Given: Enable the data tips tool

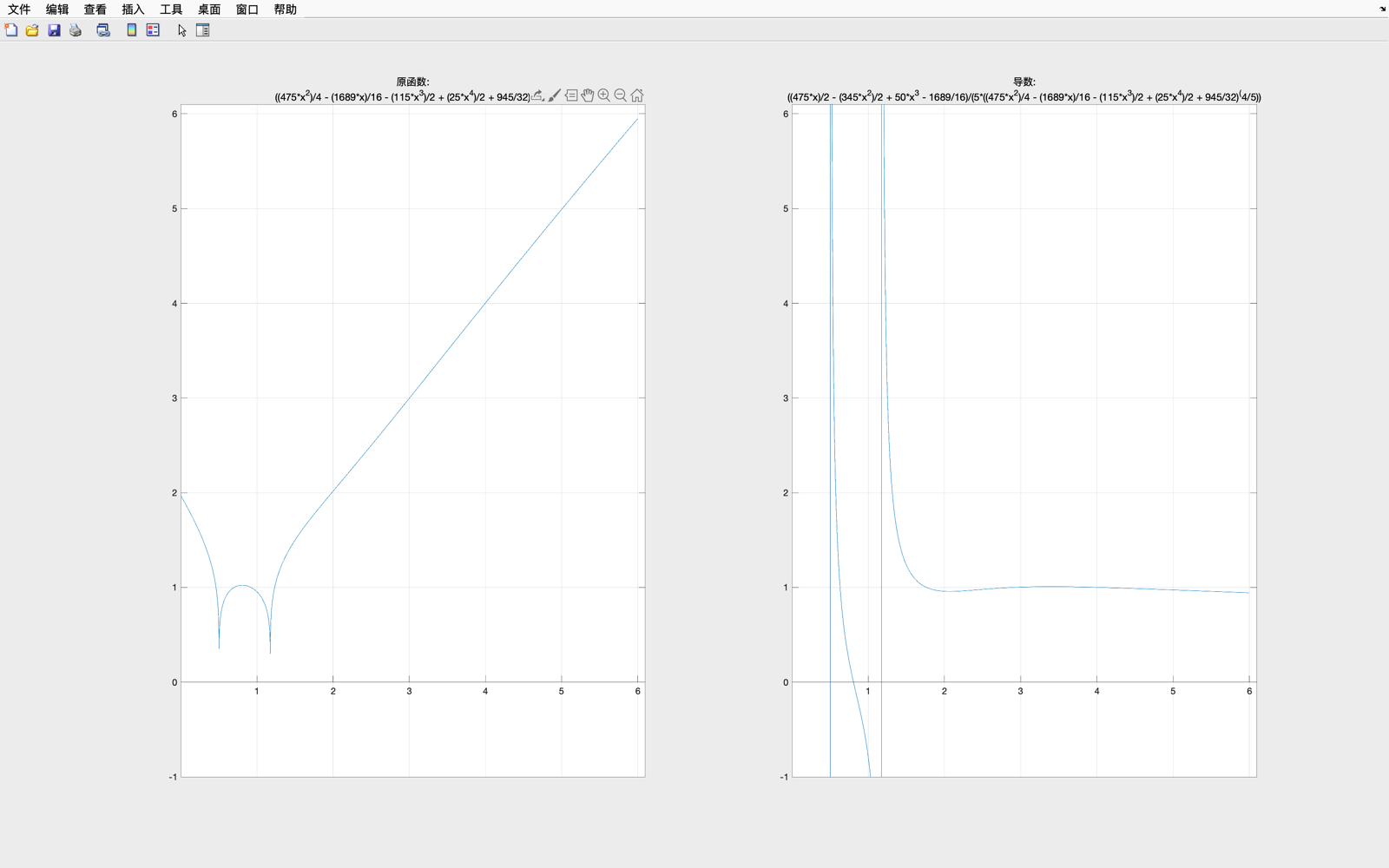Looking at the screenshot, I should [571, 95].
